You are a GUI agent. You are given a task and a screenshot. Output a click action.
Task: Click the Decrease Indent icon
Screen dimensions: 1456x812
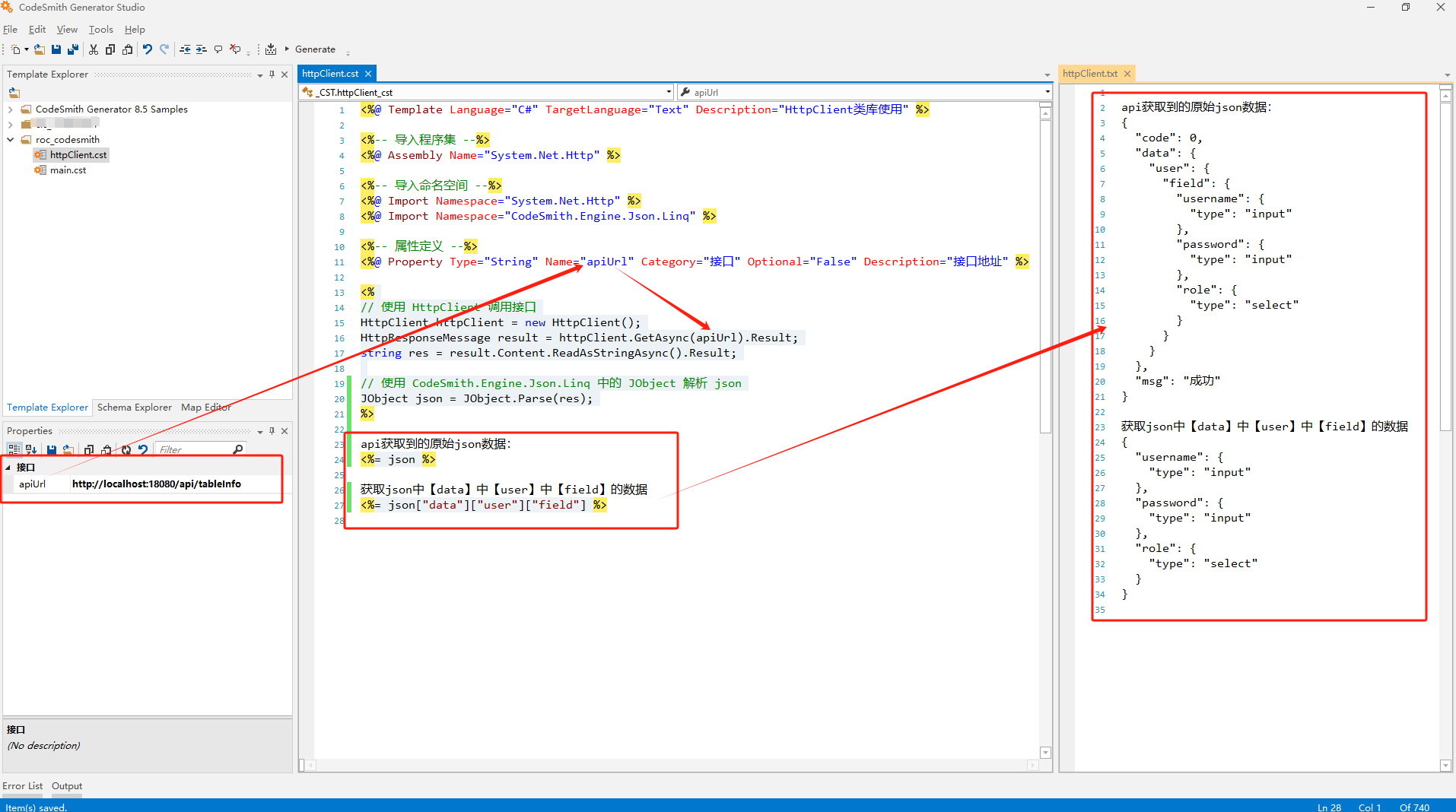pos(185,49)
